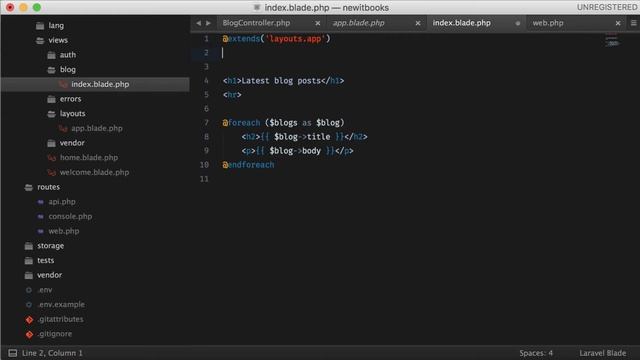Viewport: 640px width, 360px height.
Task: Click tests folder icon
Action: pyautogui.click(x=29, y=261)
